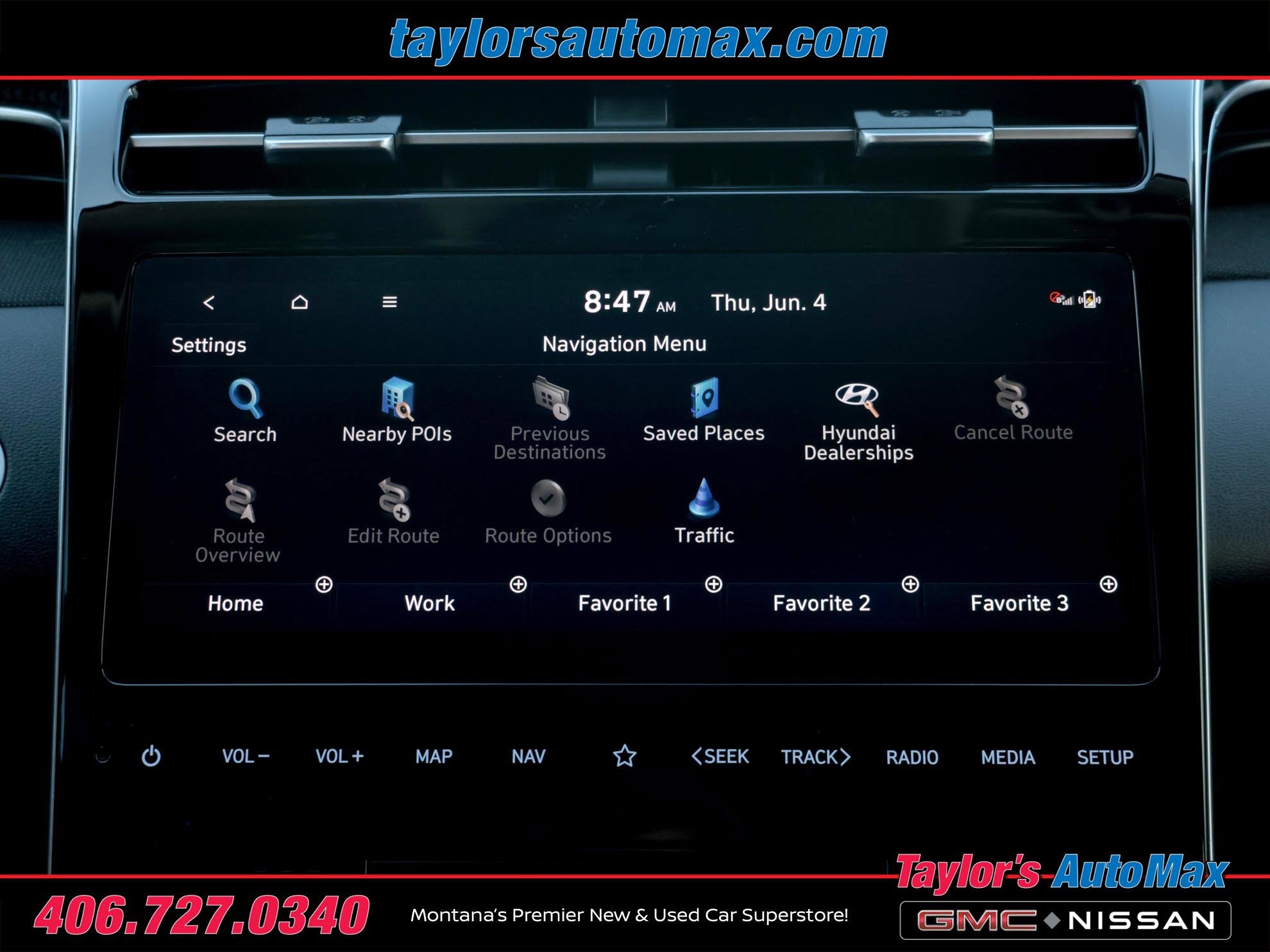Tap the Route Options checkmark icon
1270x952 pixels.
coord(548,498)
